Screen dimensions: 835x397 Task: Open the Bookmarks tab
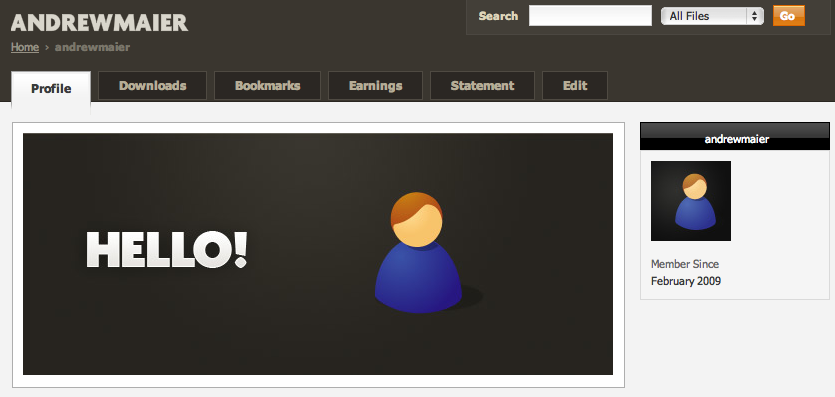click(267, 86)
